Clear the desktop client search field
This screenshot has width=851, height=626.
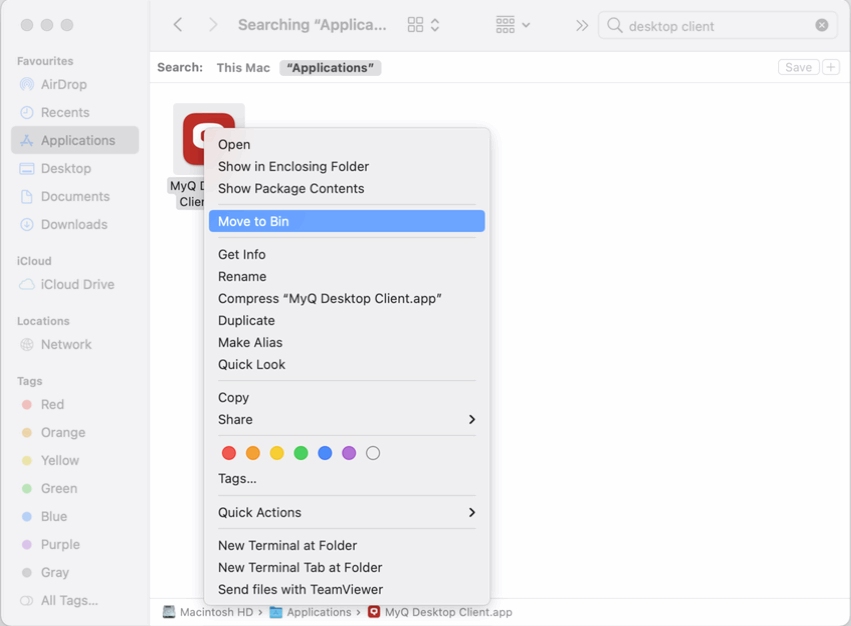tap(820, 24)
